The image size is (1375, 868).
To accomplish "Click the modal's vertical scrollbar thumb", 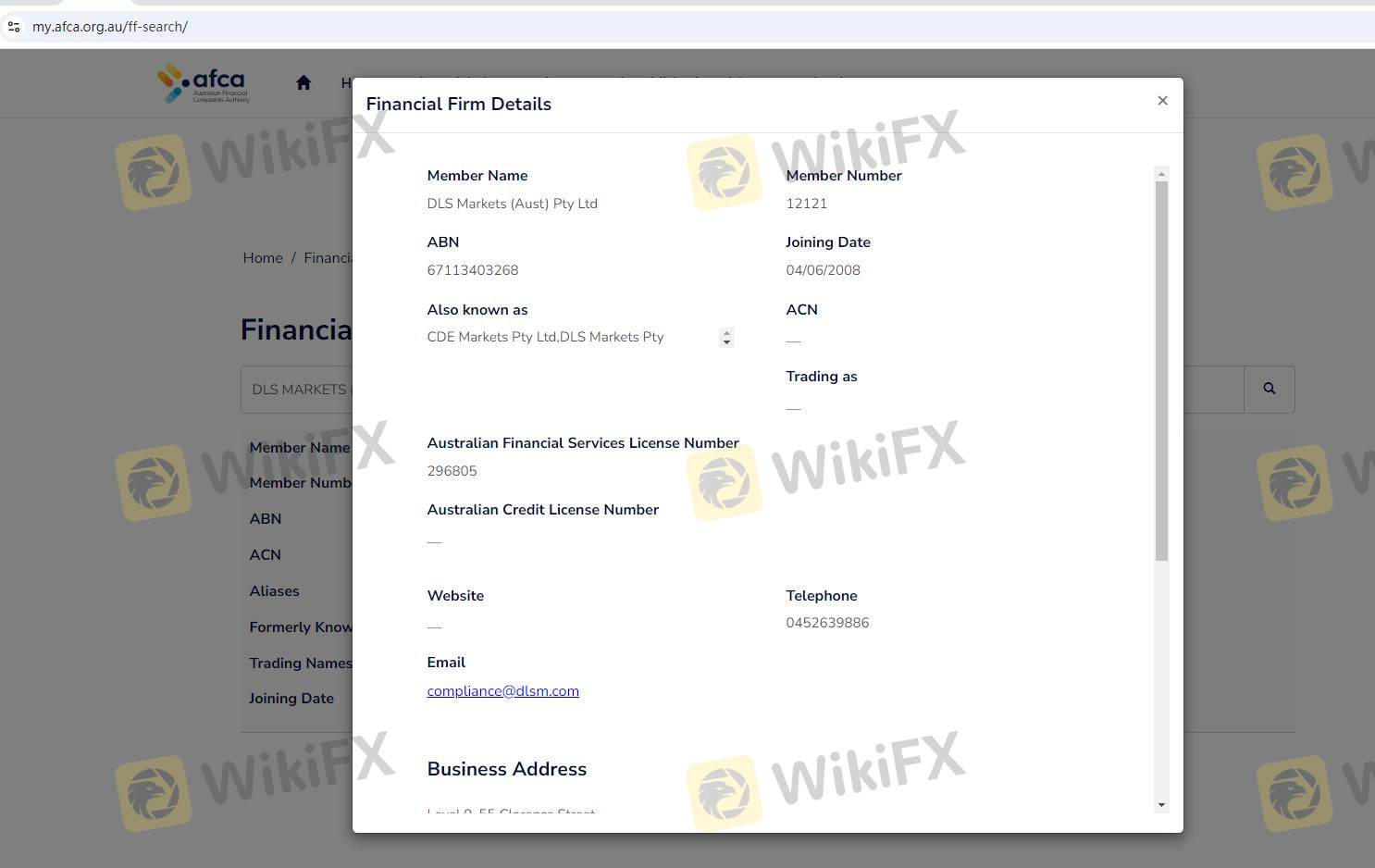I will [1161, 370].
